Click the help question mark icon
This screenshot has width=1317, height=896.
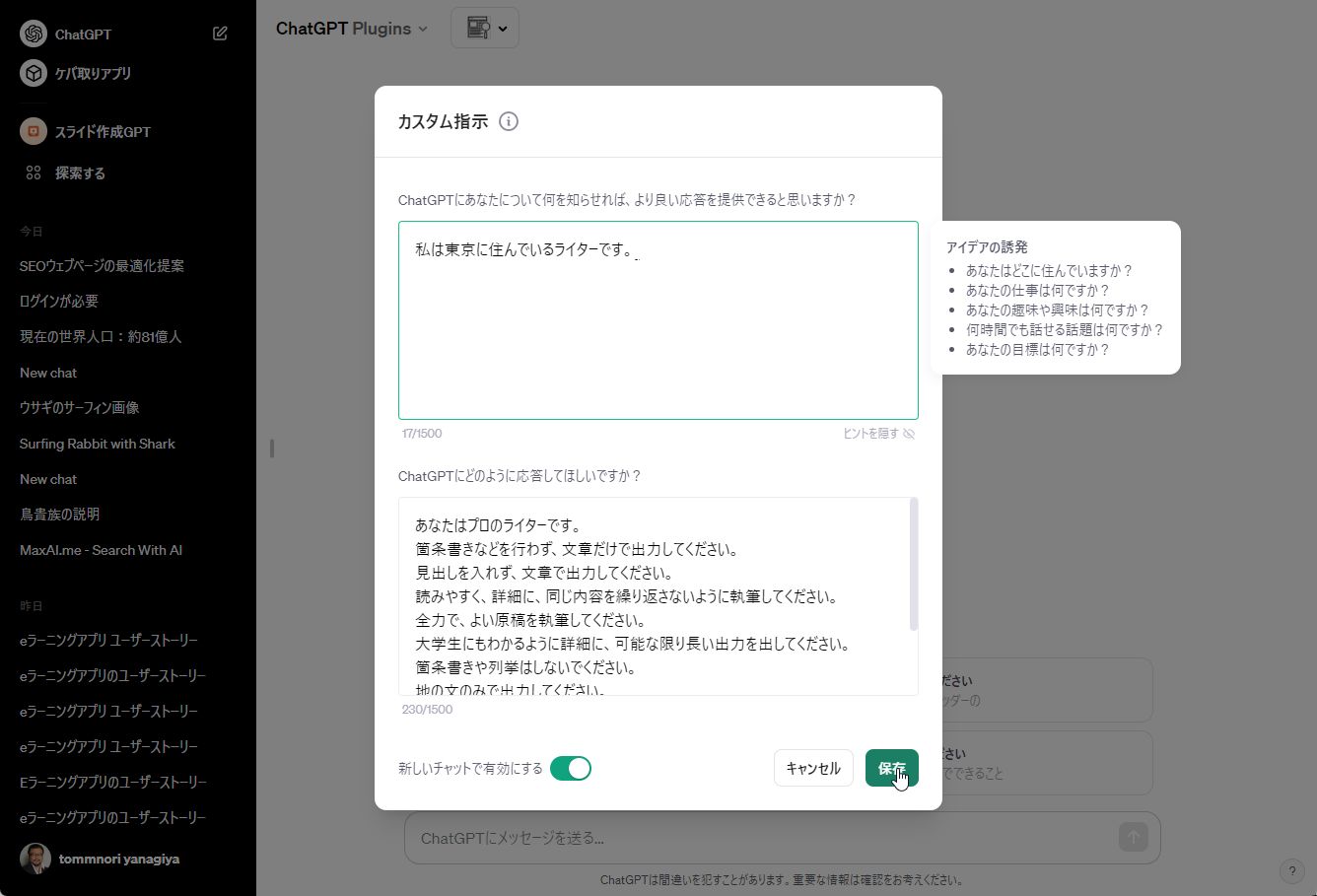[x=1291, y=871]
